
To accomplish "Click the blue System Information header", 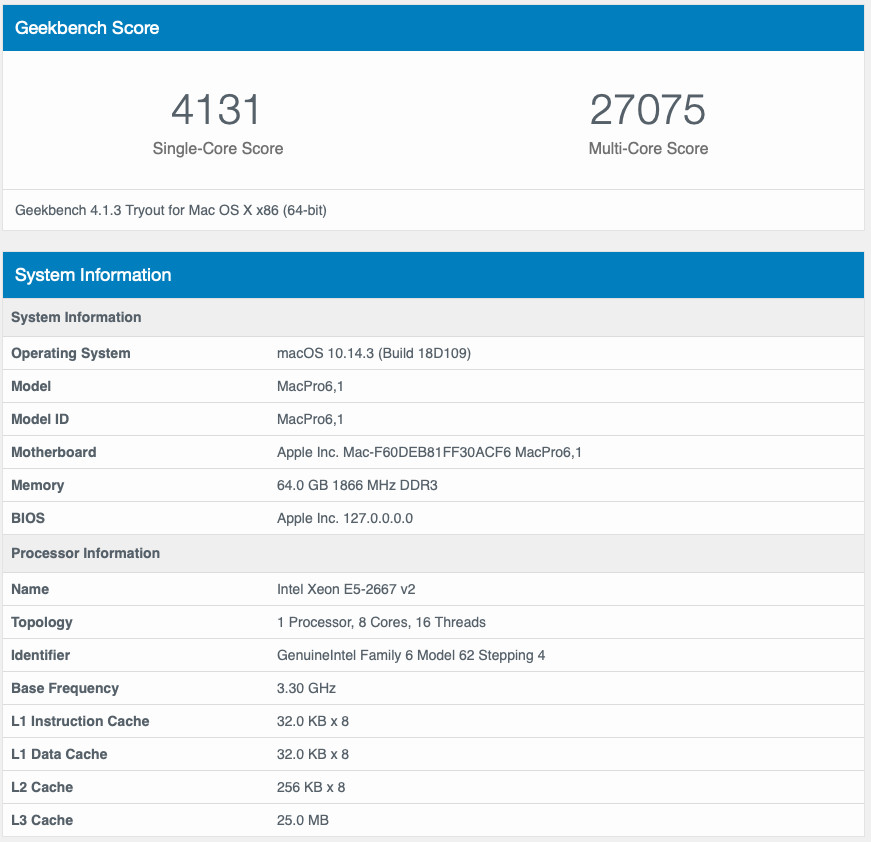I will tap(93, 275).
